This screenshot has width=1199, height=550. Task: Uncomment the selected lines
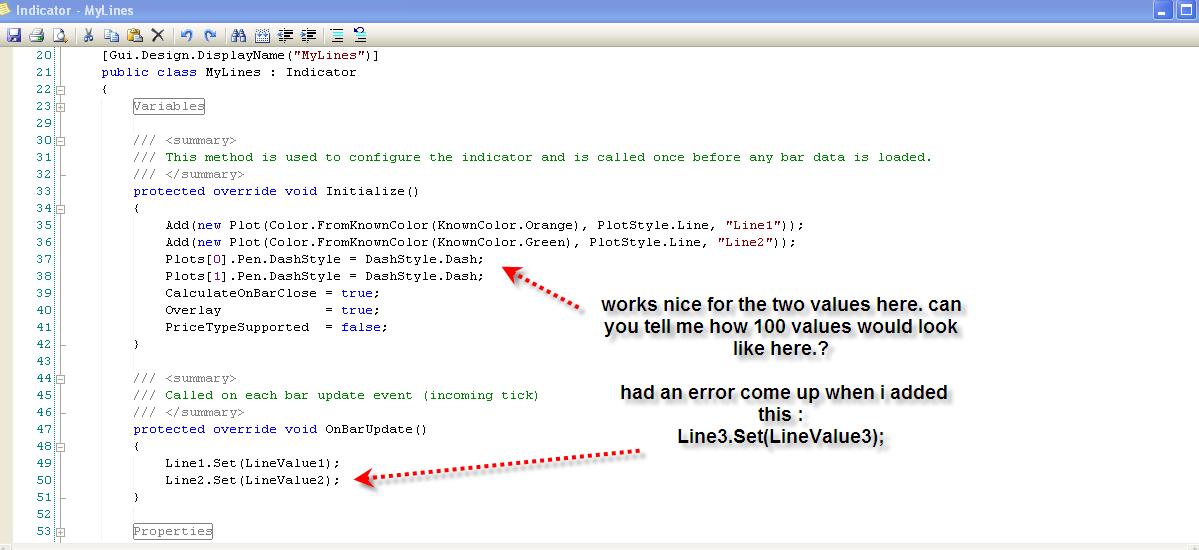coord(360,34)
